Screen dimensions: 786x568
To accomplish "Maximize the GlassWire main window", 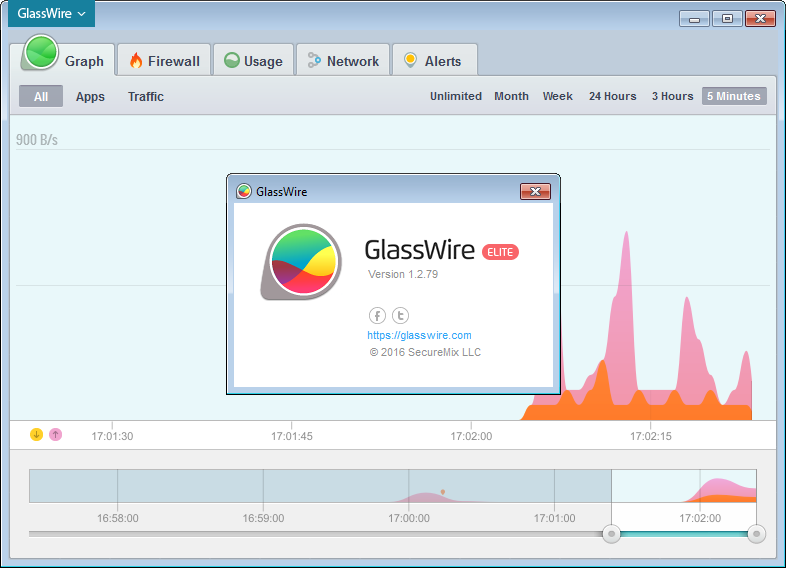I will (727, 19).
